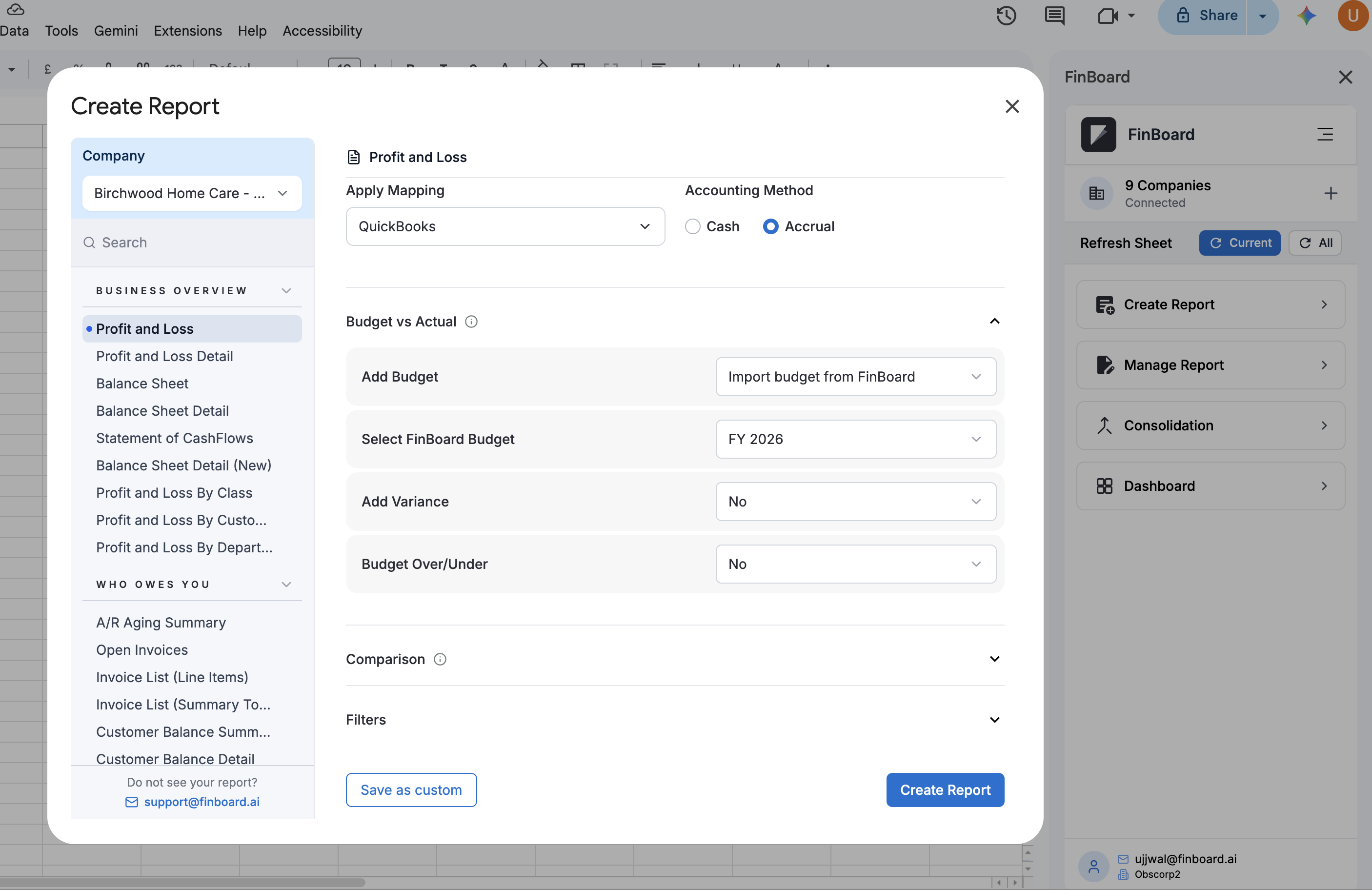Click the Create Report panel icon

tap(1105, 304)
